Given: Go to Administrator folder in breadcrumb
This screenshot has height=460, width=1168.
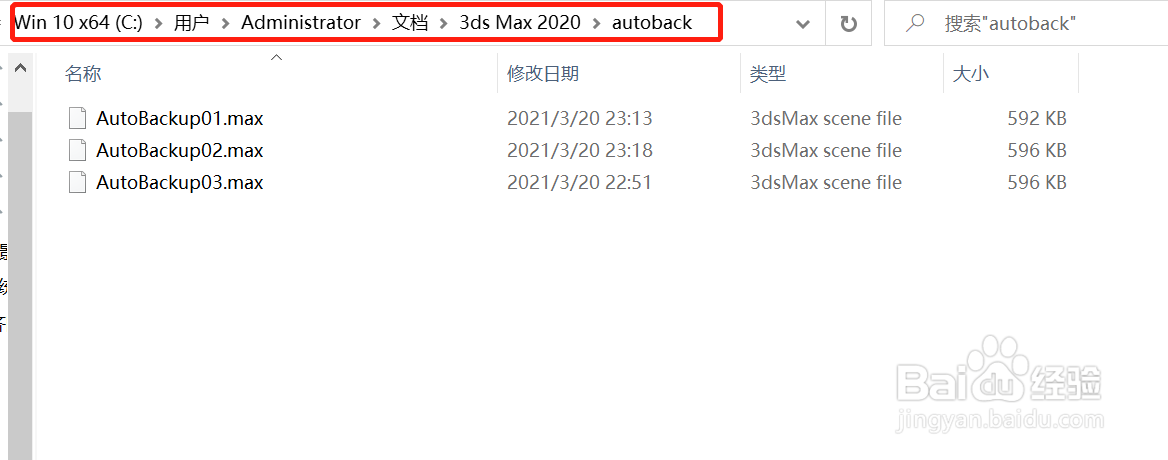Looking at the screenshot, I should click(301, 23).
